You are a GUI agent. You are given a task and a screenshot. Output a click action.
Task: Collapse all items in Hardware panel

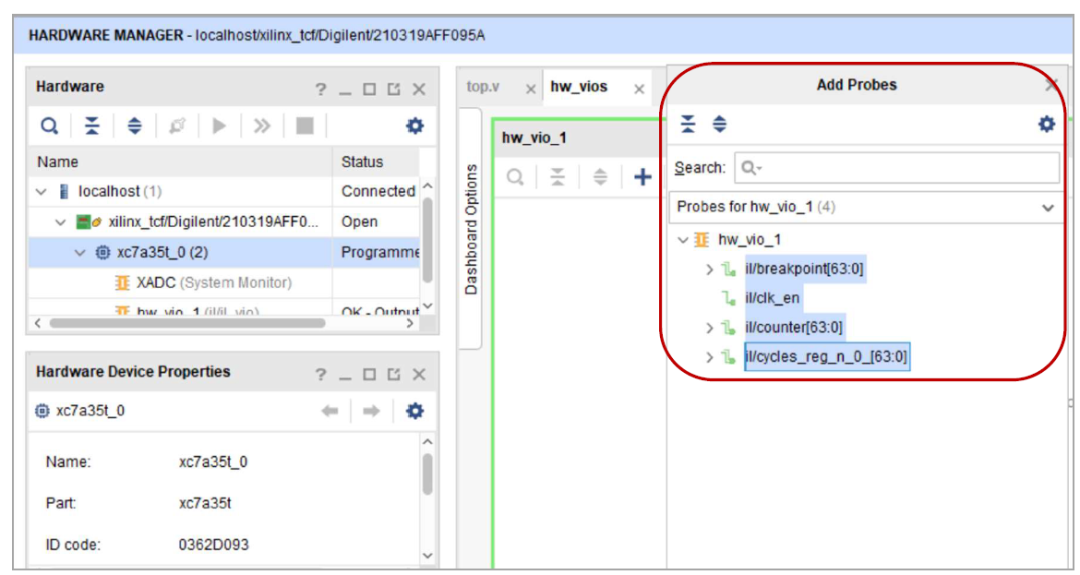92,126
